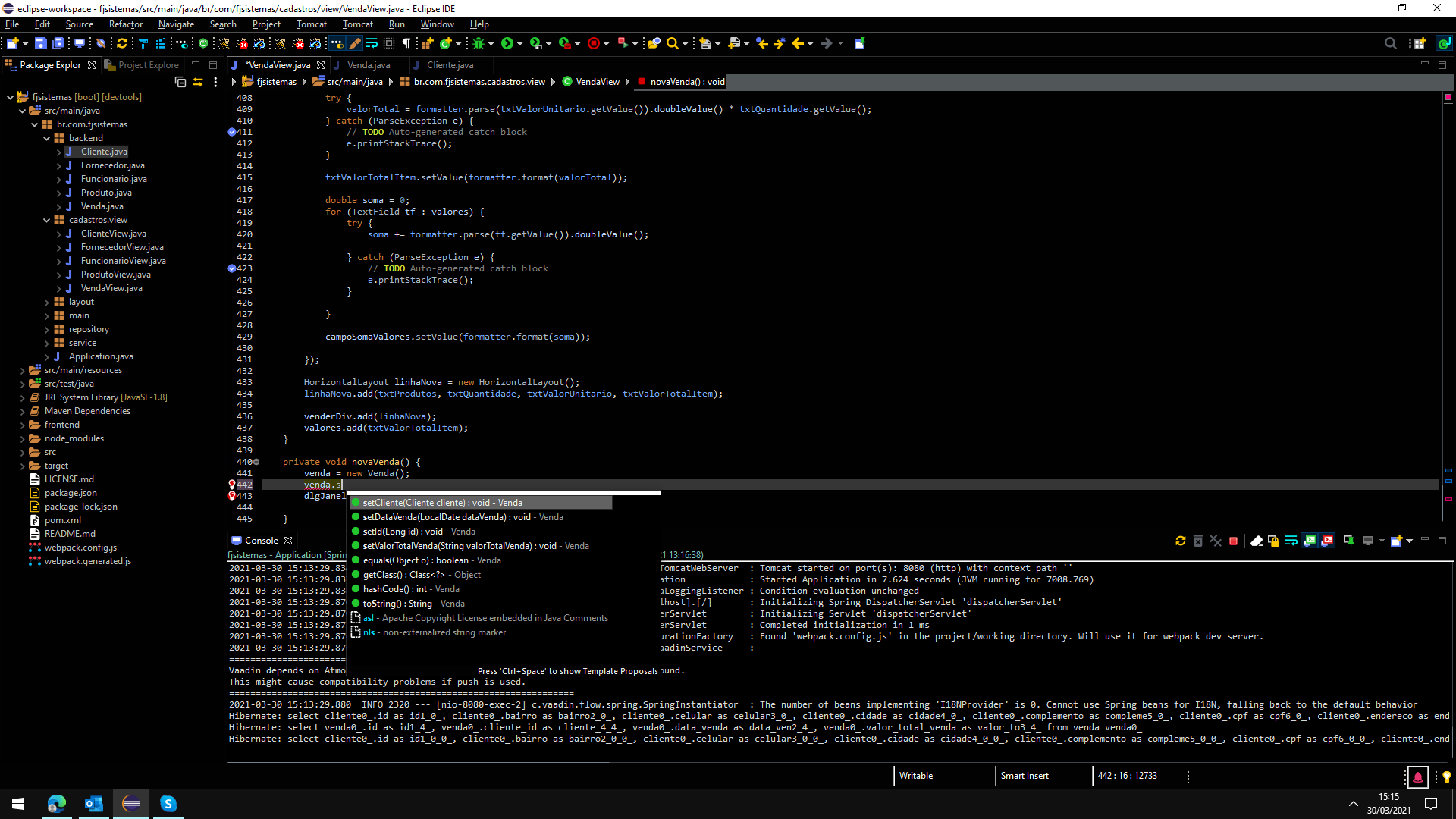1456x819 pixels.
Task: Toggle Link with Editor in Package Explorer
Action: (x=198, y=82)
